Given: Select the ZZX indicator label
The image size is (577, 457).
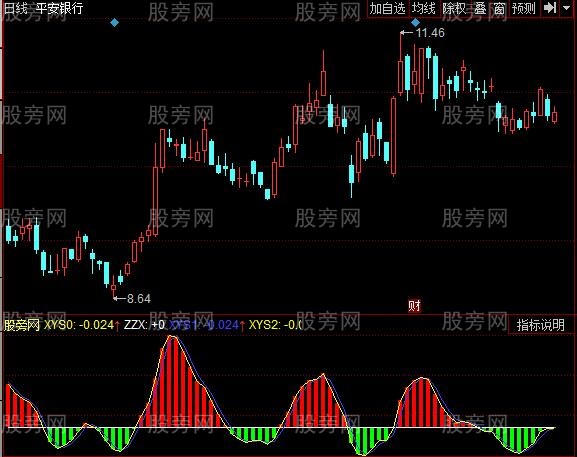Looking at the screenshot, I should (144, 325).
